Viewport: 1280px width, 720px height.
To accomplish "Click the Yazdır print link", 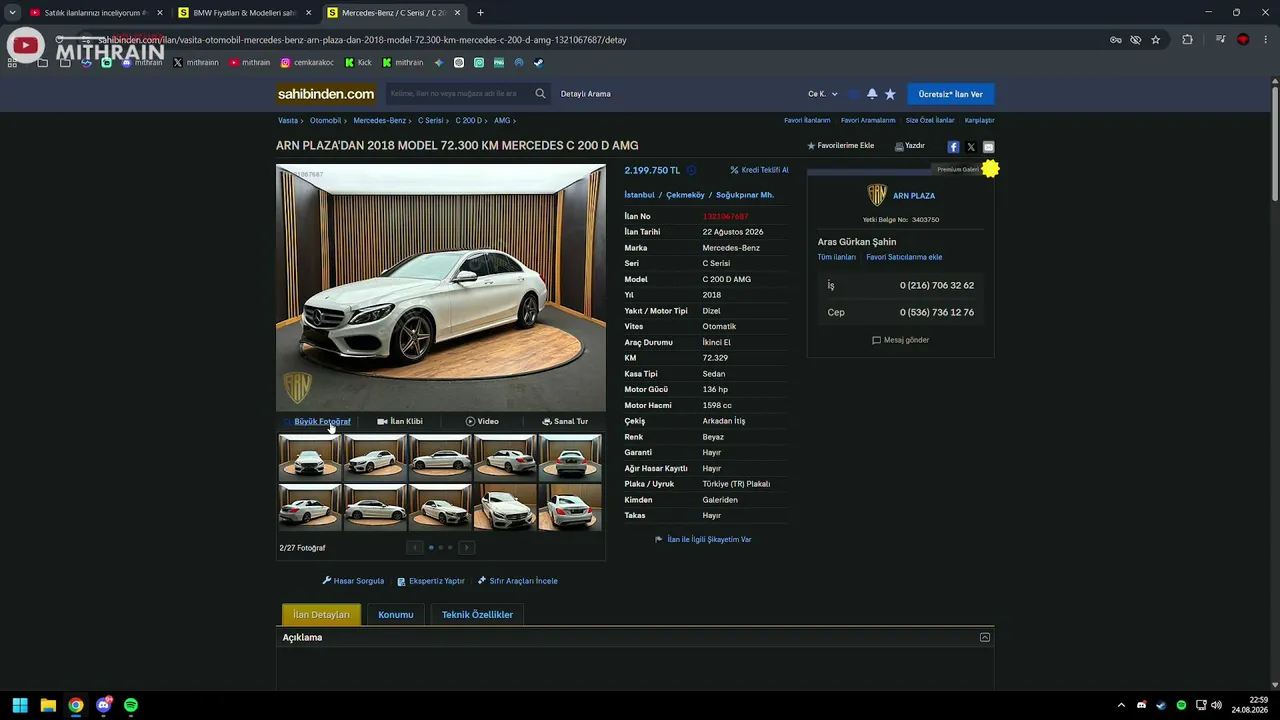I will (909, 146).
